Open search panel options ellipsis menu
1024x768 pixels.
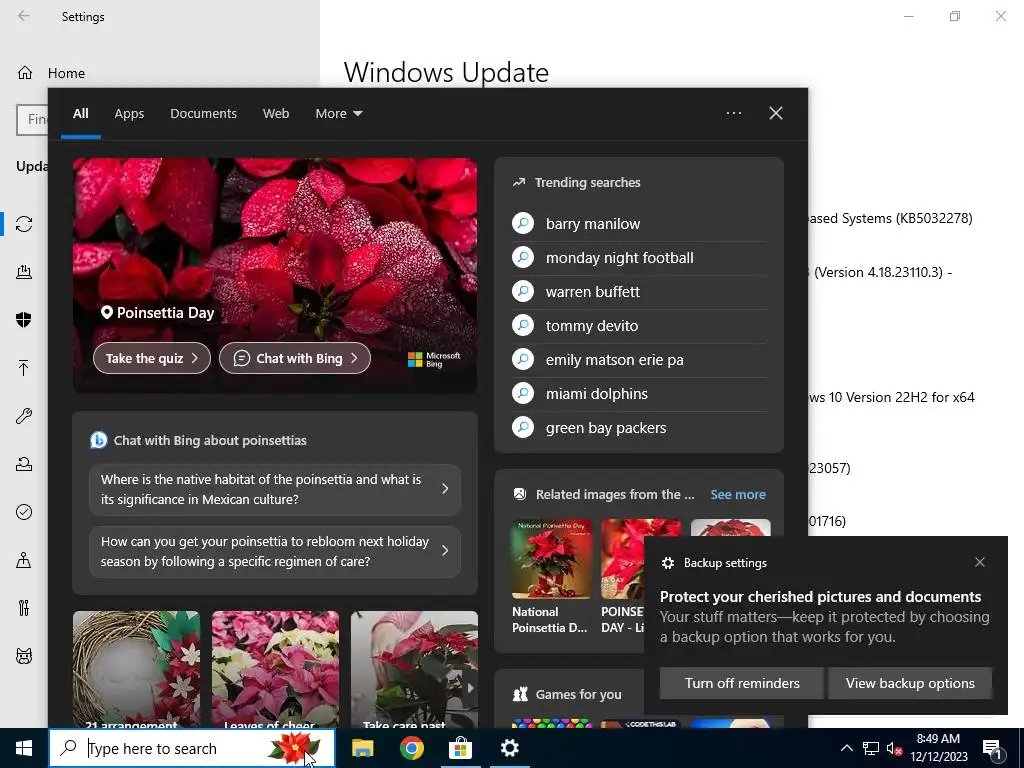click(733, 113)
